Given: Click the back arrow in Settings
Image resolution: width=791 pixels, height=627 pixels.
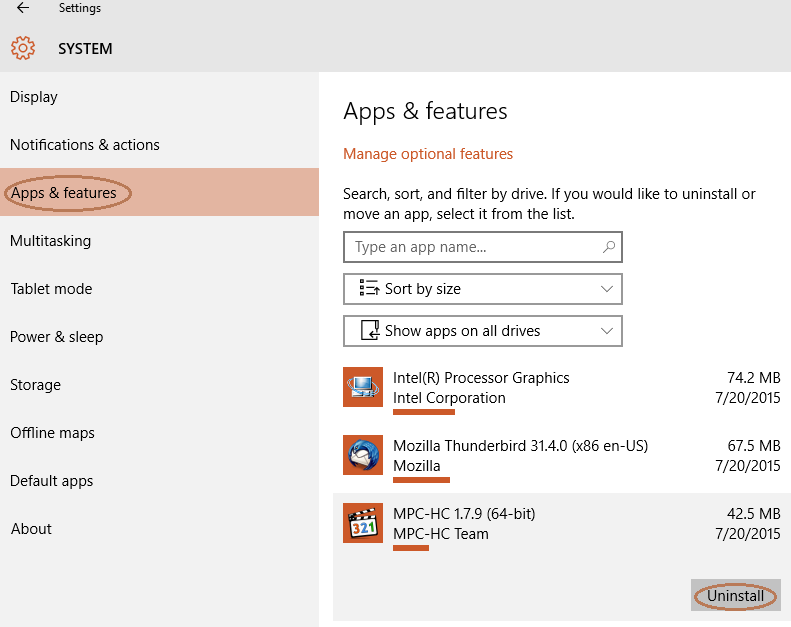Looking at the screenshot, I should [x=23, y=9].
